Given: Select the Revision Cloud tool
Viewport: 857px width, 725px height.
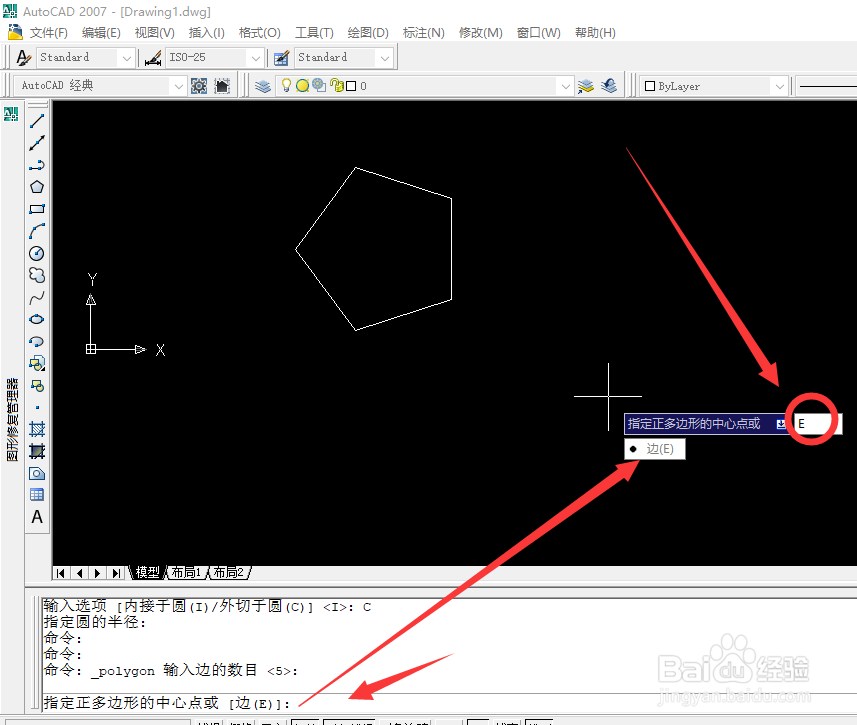Looking at the screenshot, I should pos(37,275).
